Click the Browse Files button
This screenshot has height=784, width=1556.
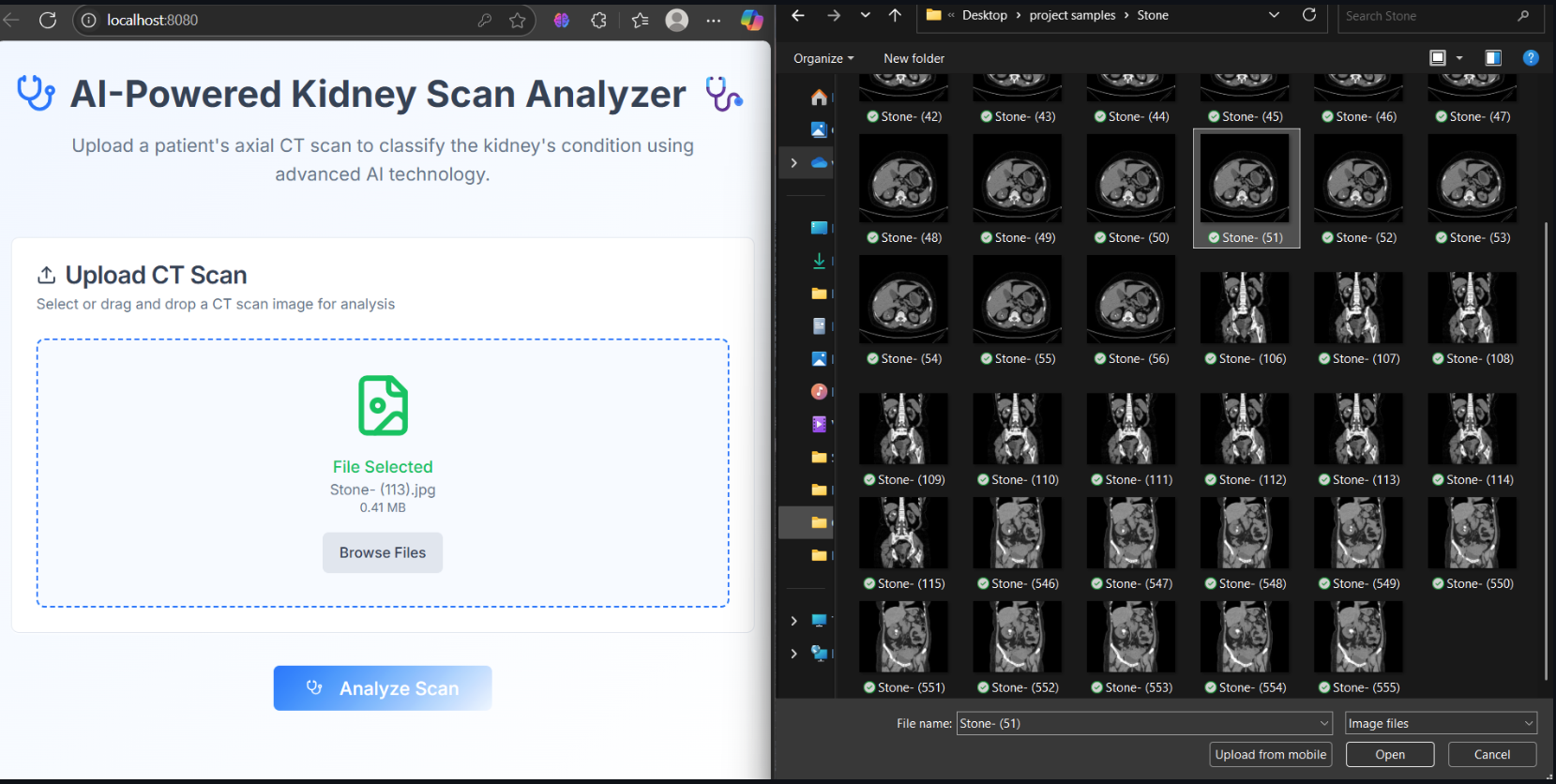383,552
